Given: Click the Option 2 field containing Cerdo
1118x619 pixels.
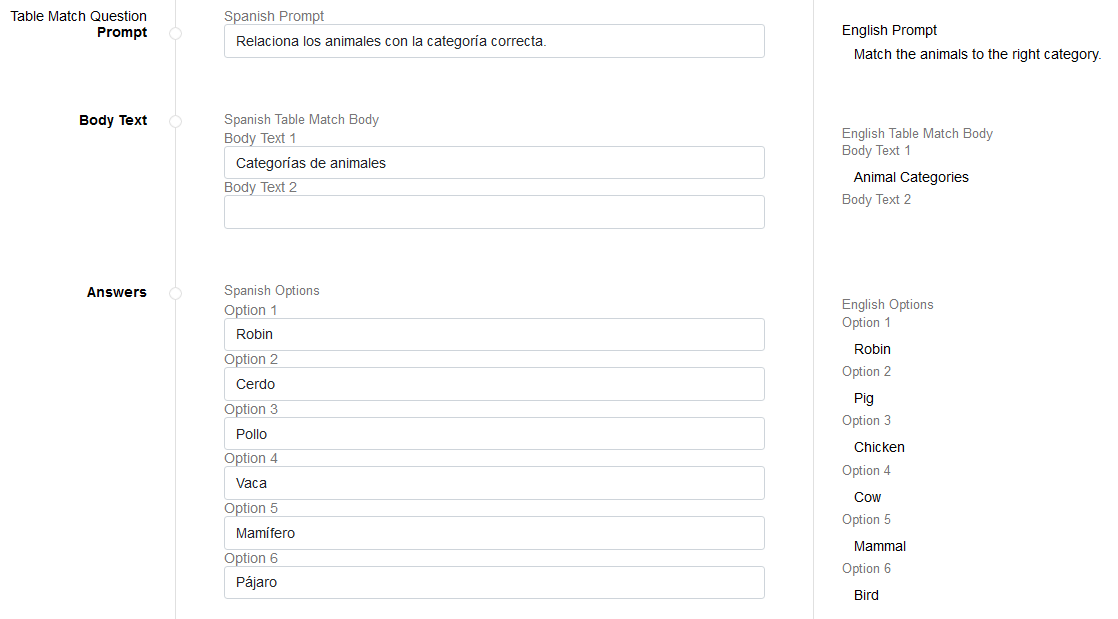Looking at the screenshot, I should [494, 384].
